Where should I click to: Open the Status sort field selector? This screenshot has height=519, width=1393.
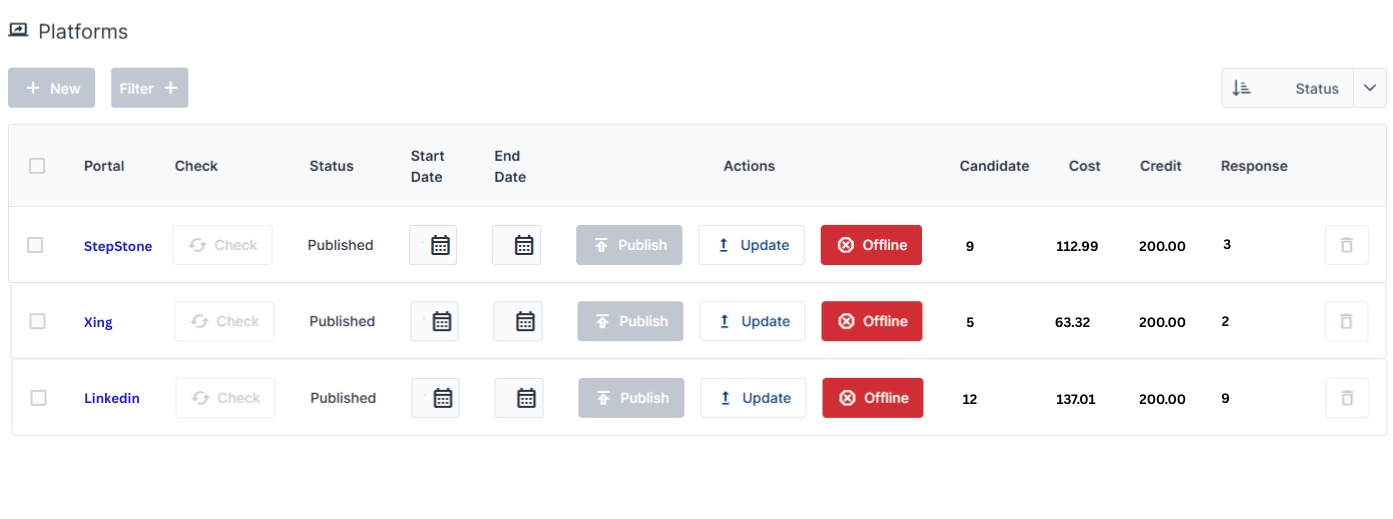(1316, 88)
